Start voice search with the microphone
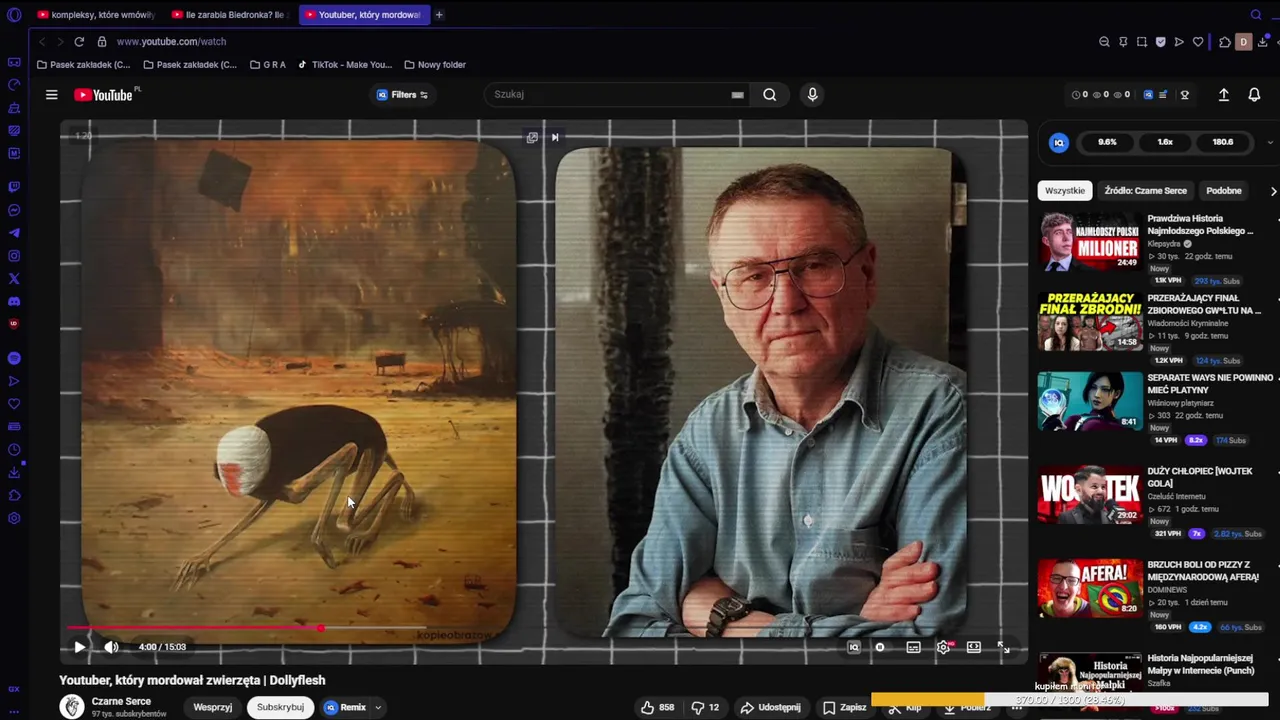This screenshot has height=720, width=1280. (x=812, y=94)
